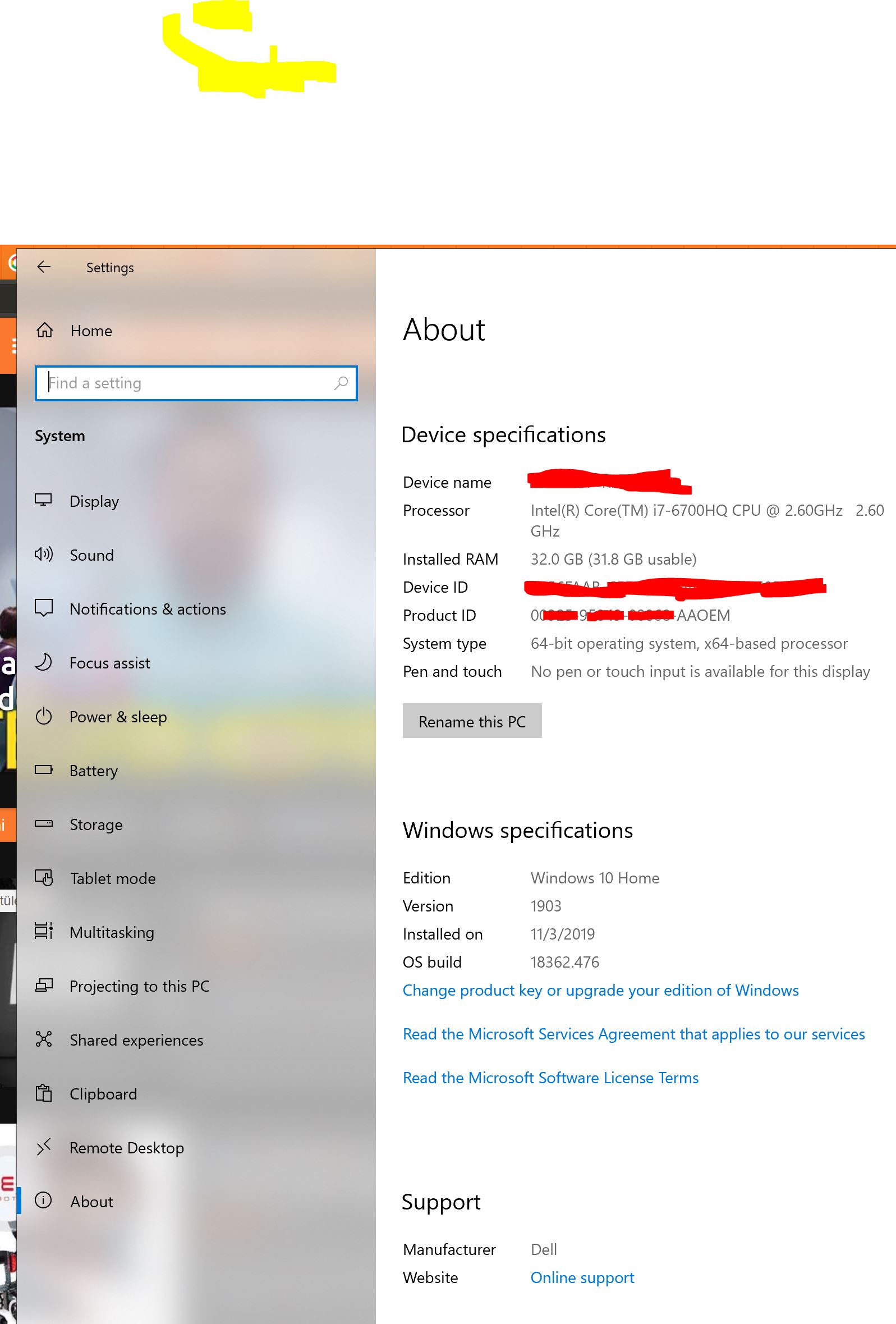Open Clipboard settings page

[103, 1094]
